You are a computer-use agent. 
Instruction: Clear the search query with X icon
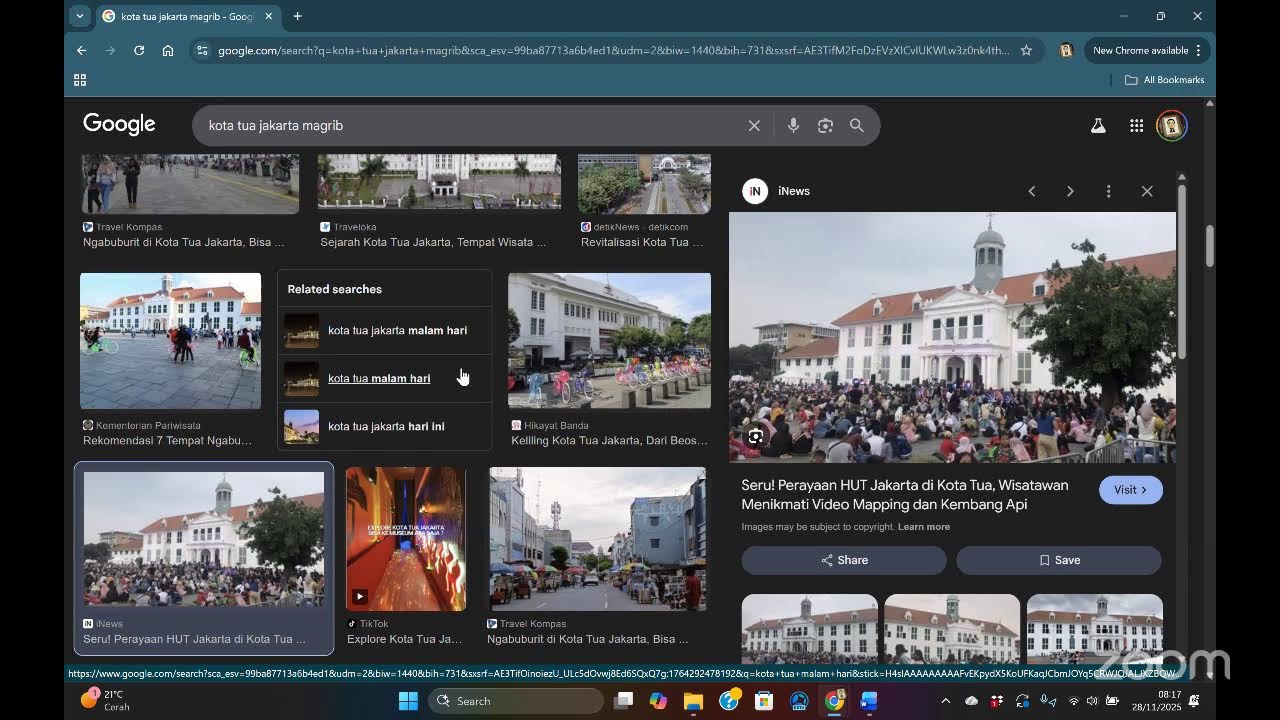[754, 125]
